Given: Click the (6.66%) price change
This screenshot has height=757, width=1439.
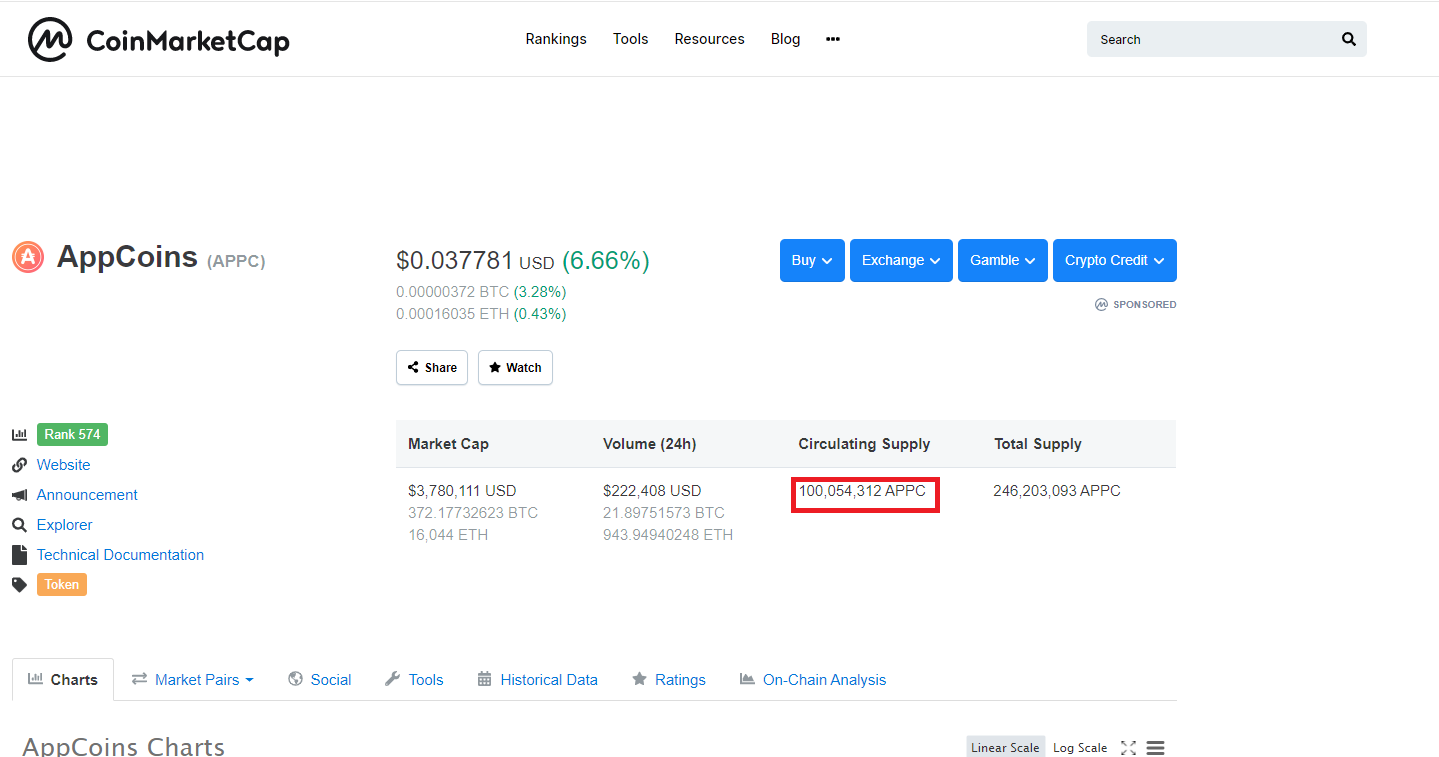Looking at the screenshot, I should (x=606, y=261).
